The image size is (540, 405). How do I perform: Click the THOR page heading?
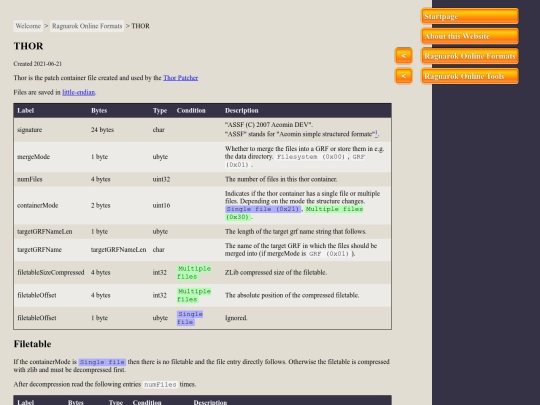(29, 46)
